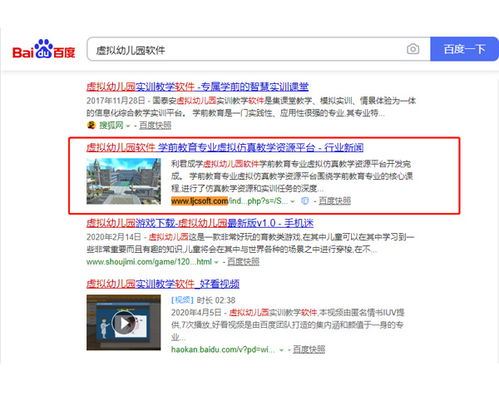Open 百度快照 for the ljcsoft result
The width and height of the screenshot is (499, 416).
(335, 201)
